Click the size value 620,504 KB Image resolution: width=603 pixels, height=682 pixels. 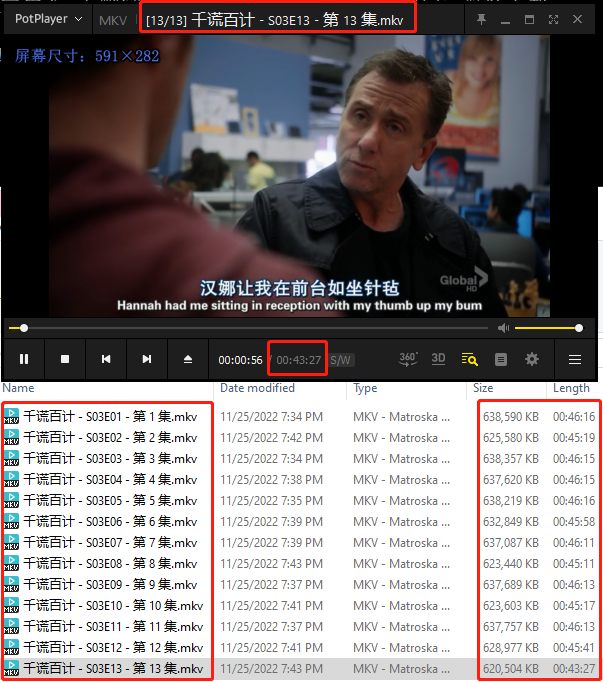point(511,669)
